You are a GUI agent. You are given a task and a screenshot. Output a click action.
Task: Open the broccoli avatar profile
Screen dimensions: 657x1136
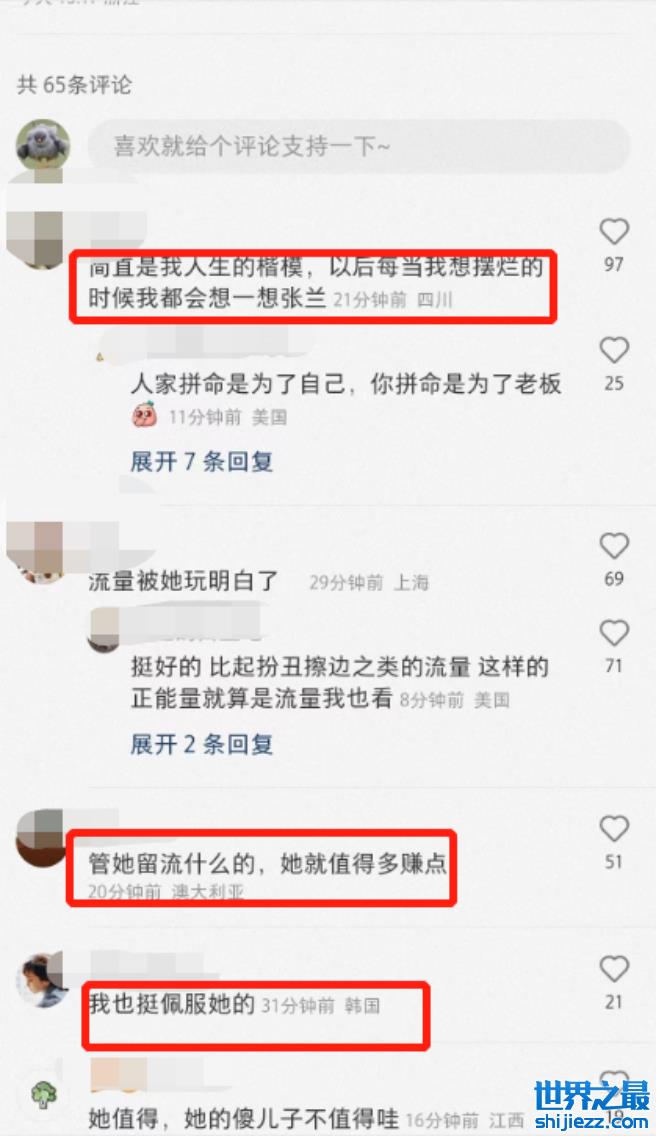coord(43,1094)
